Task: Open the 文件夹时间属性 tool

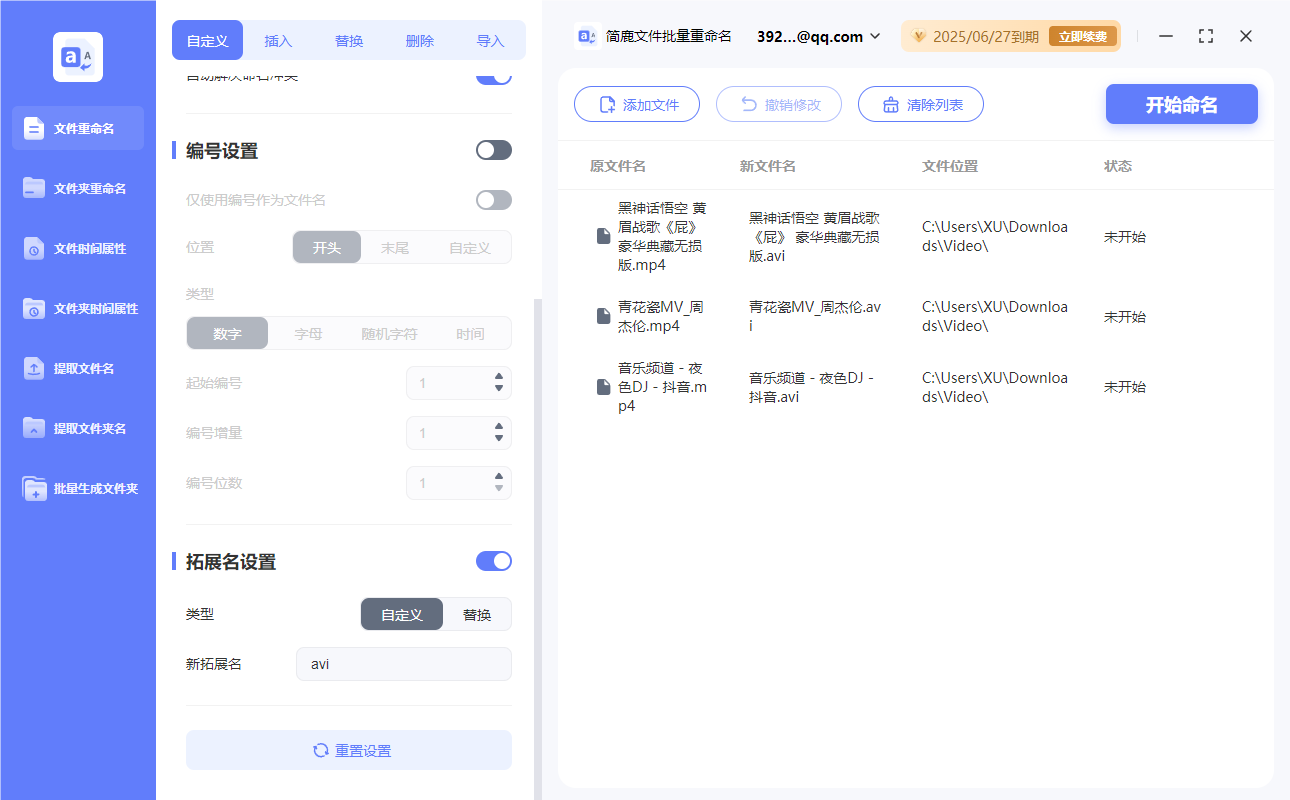Action: click(77, 308)
